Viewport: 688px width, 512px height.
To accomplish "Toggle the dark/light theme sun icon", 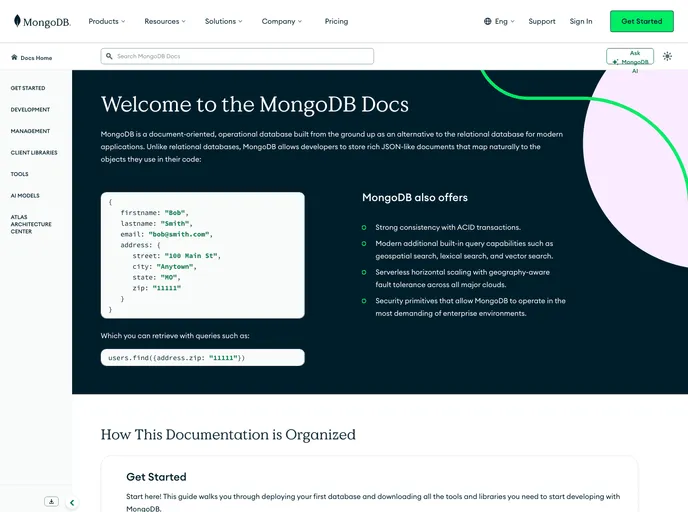I will click(667, 56).
